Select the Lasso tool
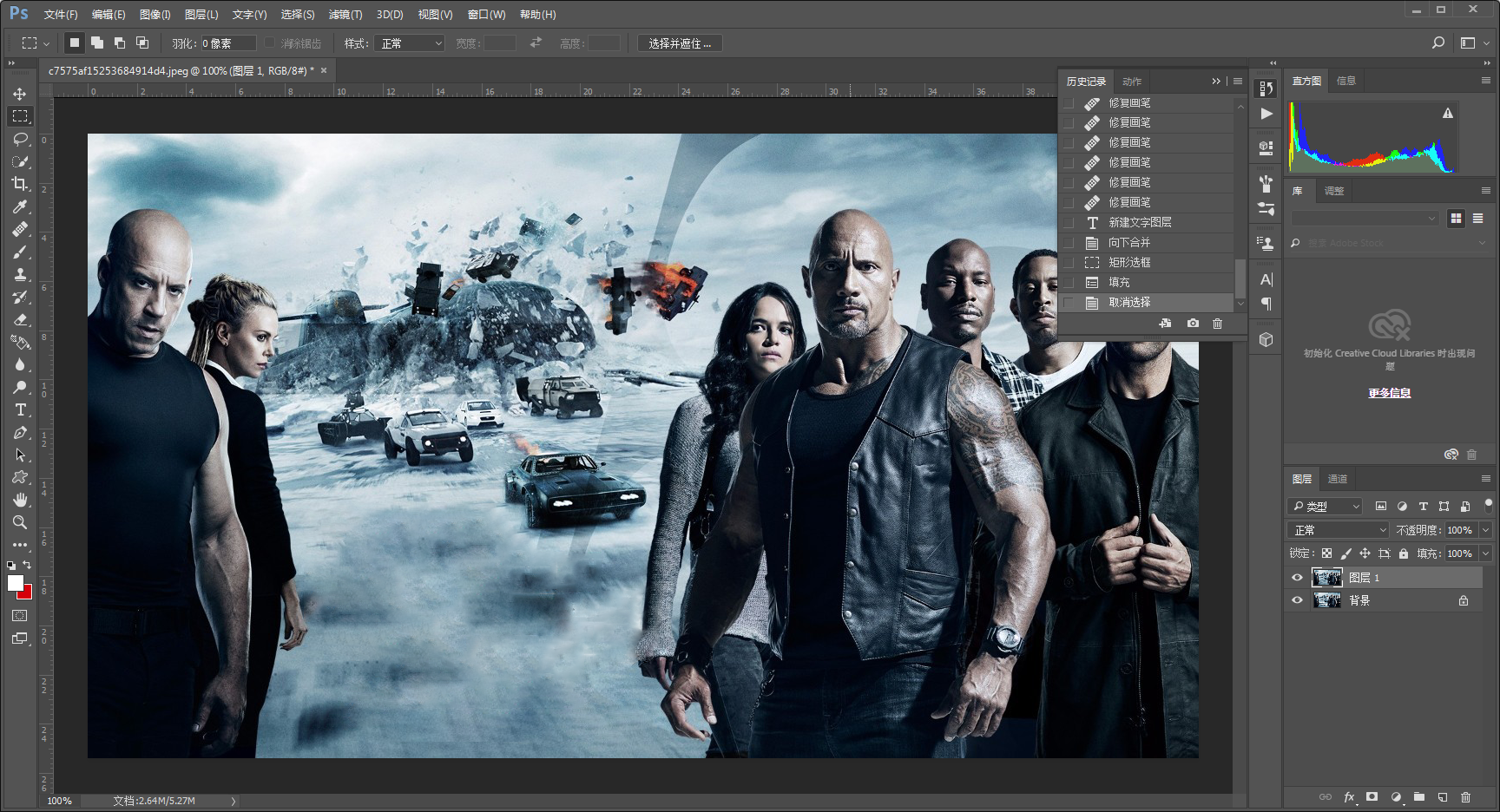Screen dimensions: 1500x812 pos(20,139)
